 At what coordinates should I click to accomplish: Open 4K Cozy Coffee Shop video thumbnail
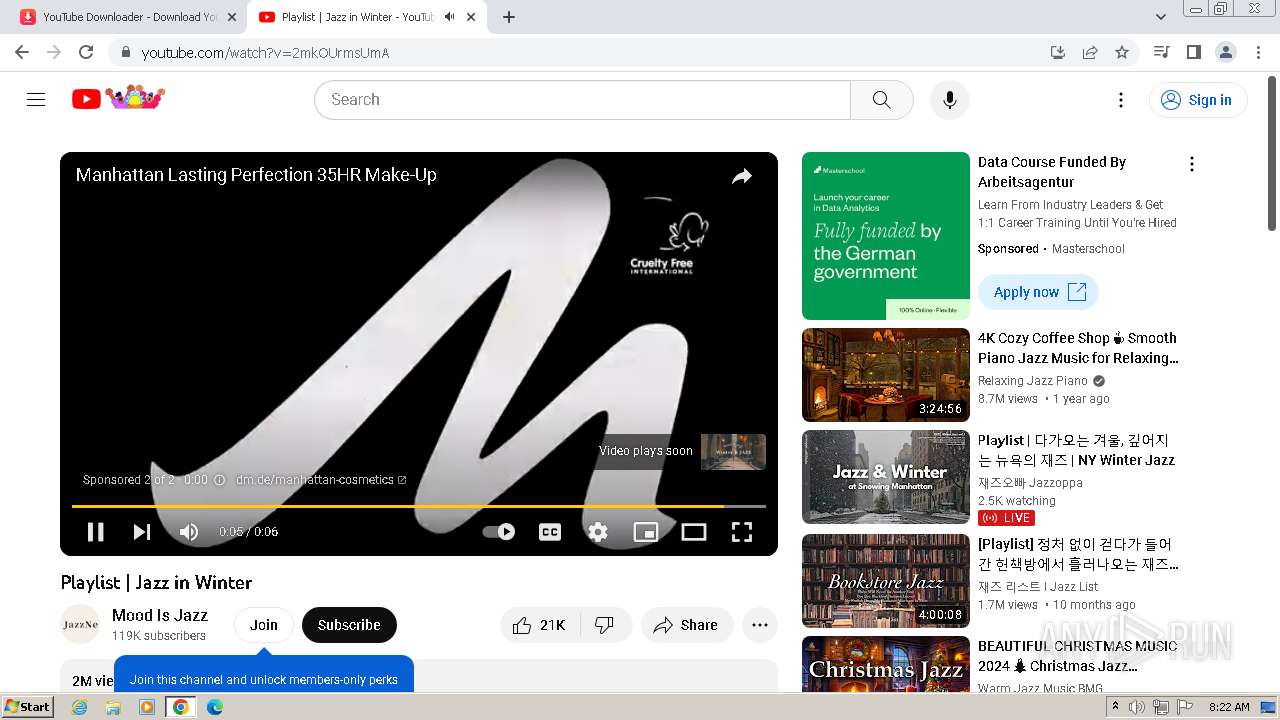pyautogui.click(x=886, y=375)
